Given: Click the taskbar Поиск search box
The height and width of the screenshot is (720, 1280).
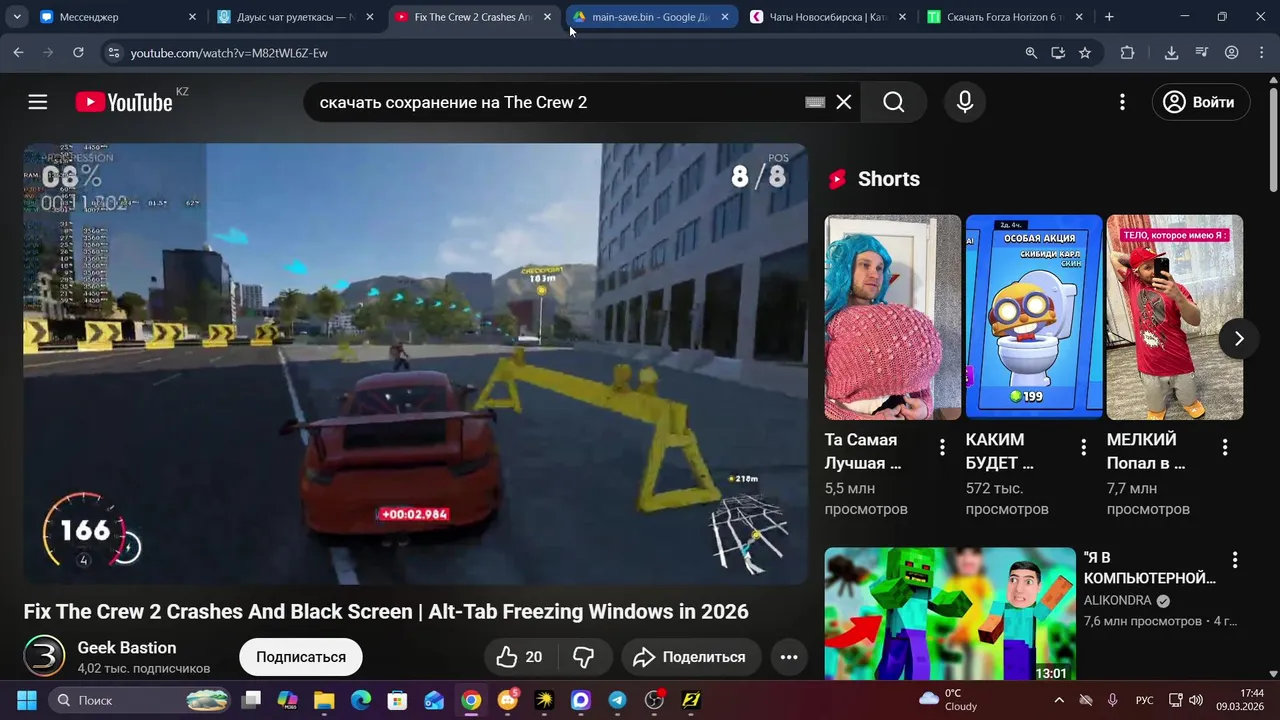Looking at the screenshot, I should (138, 700).
